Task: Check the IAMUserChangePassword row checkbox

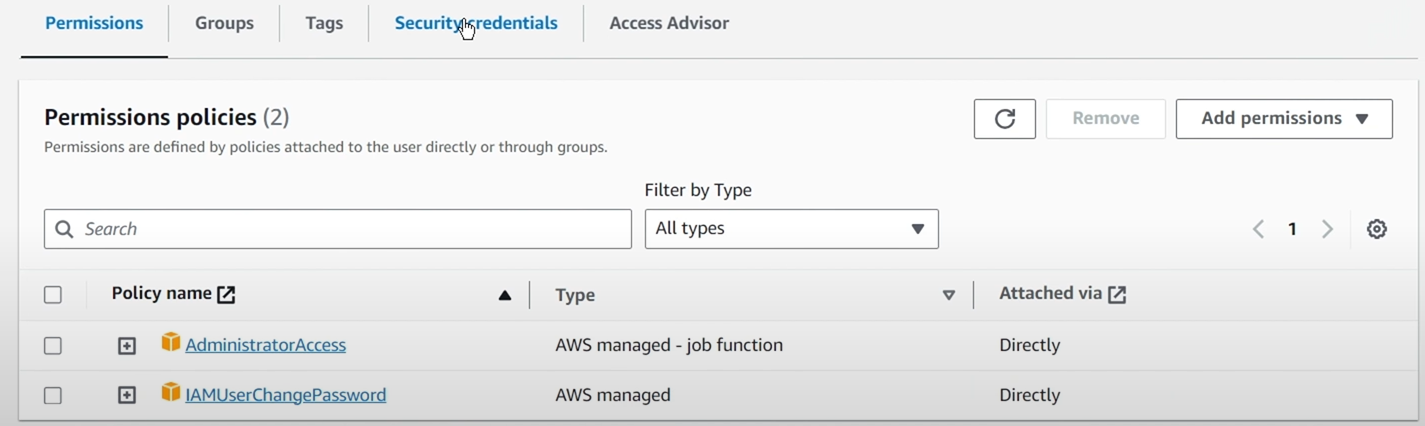Action: (53, 395)
